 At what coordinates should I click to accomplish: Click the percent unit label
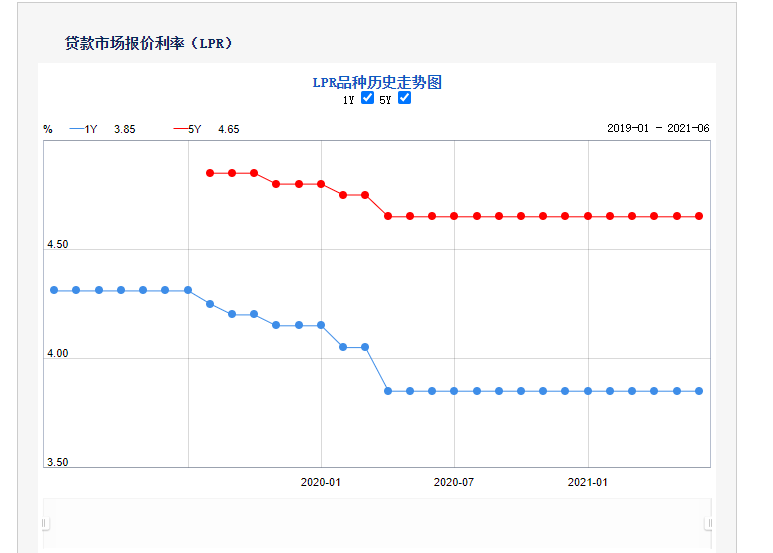(x=48, y=129)
